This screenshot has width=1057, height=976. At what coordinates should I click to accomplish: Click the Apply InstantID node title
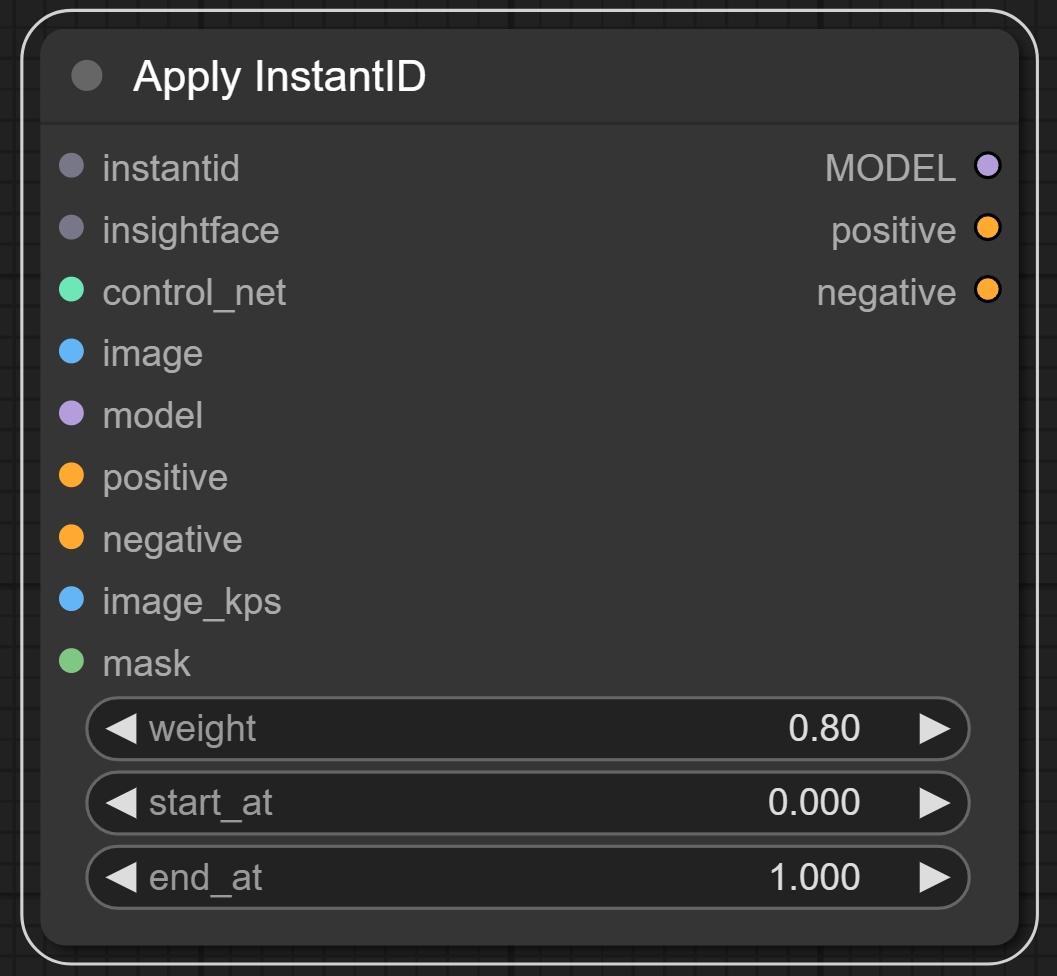(279, 77)
